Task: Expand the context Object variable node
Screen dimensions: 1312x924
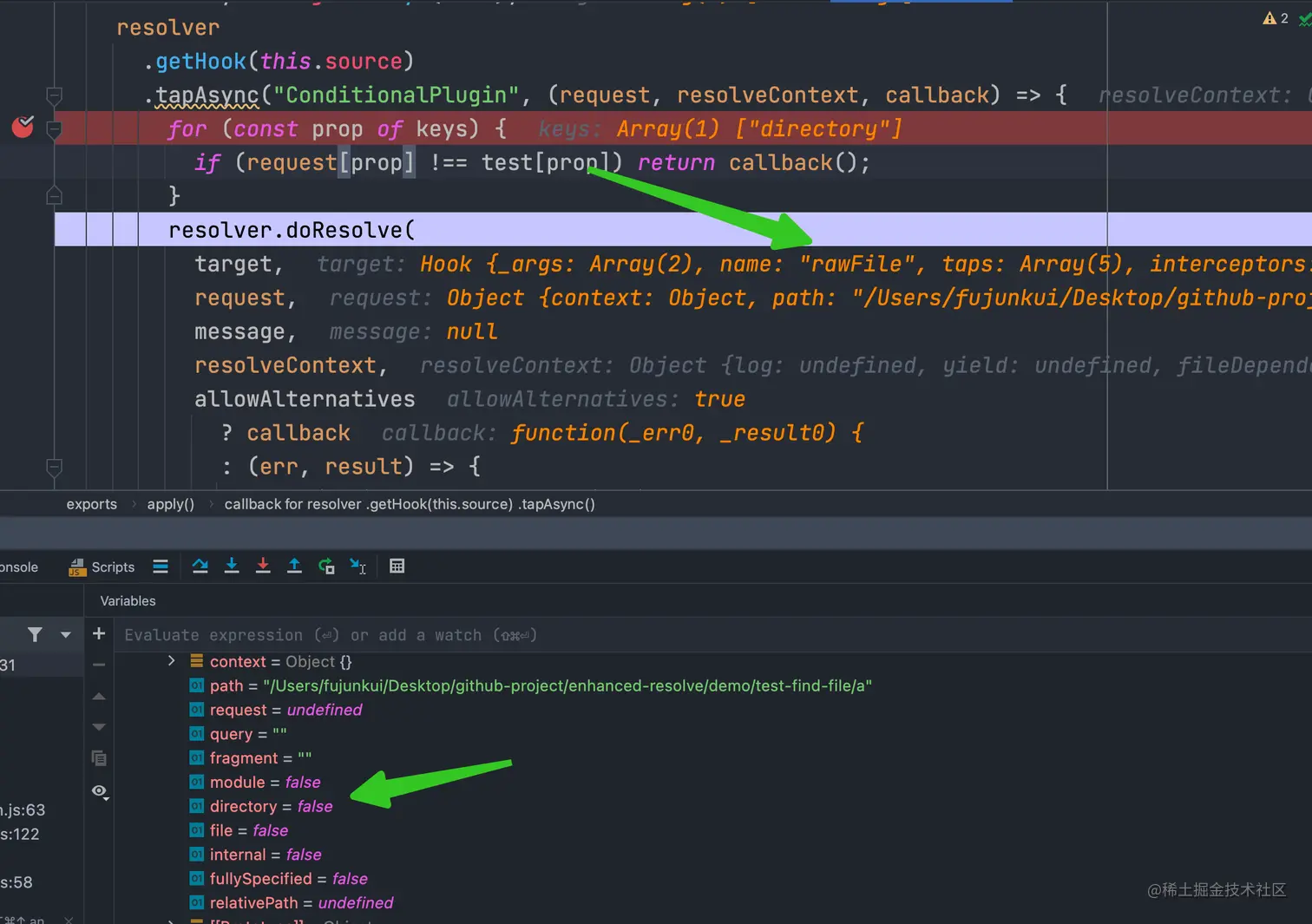Action: pyautogui.click(x=171, y=661)
